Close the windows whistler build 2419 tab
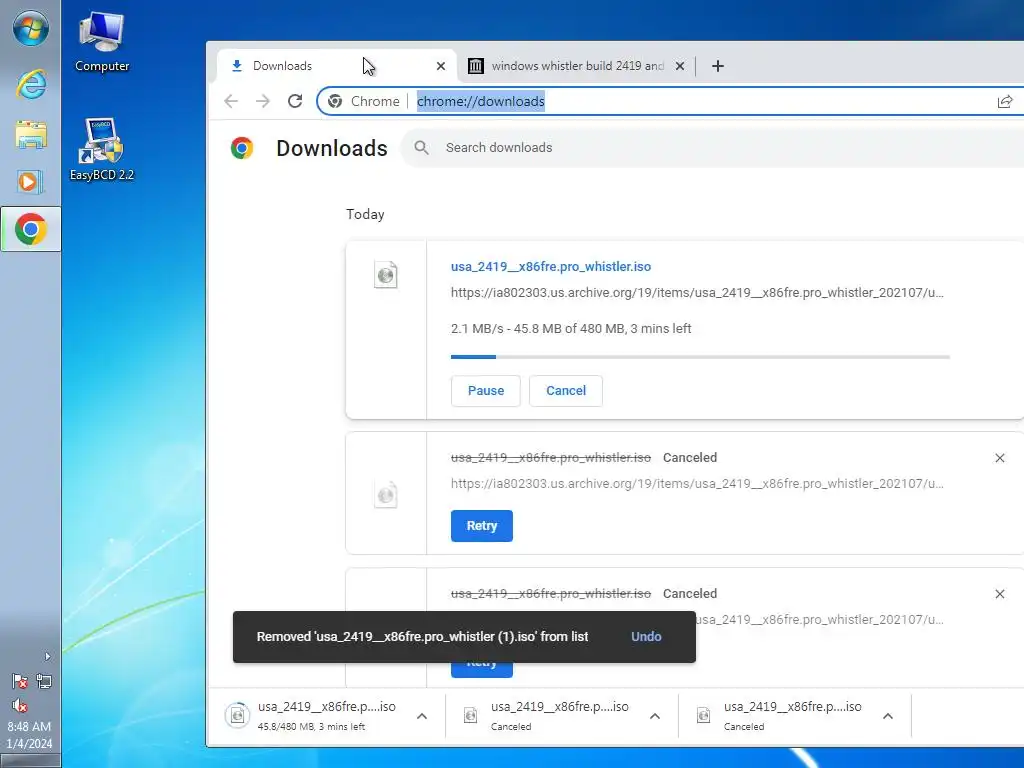The image size is (1024, 768). point(680,66)
